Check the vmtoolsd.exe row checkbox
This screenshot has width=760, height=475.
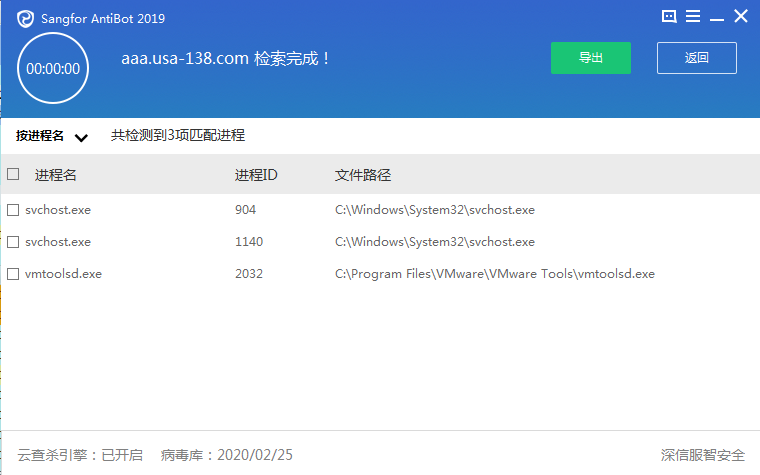tap(13, 274)
